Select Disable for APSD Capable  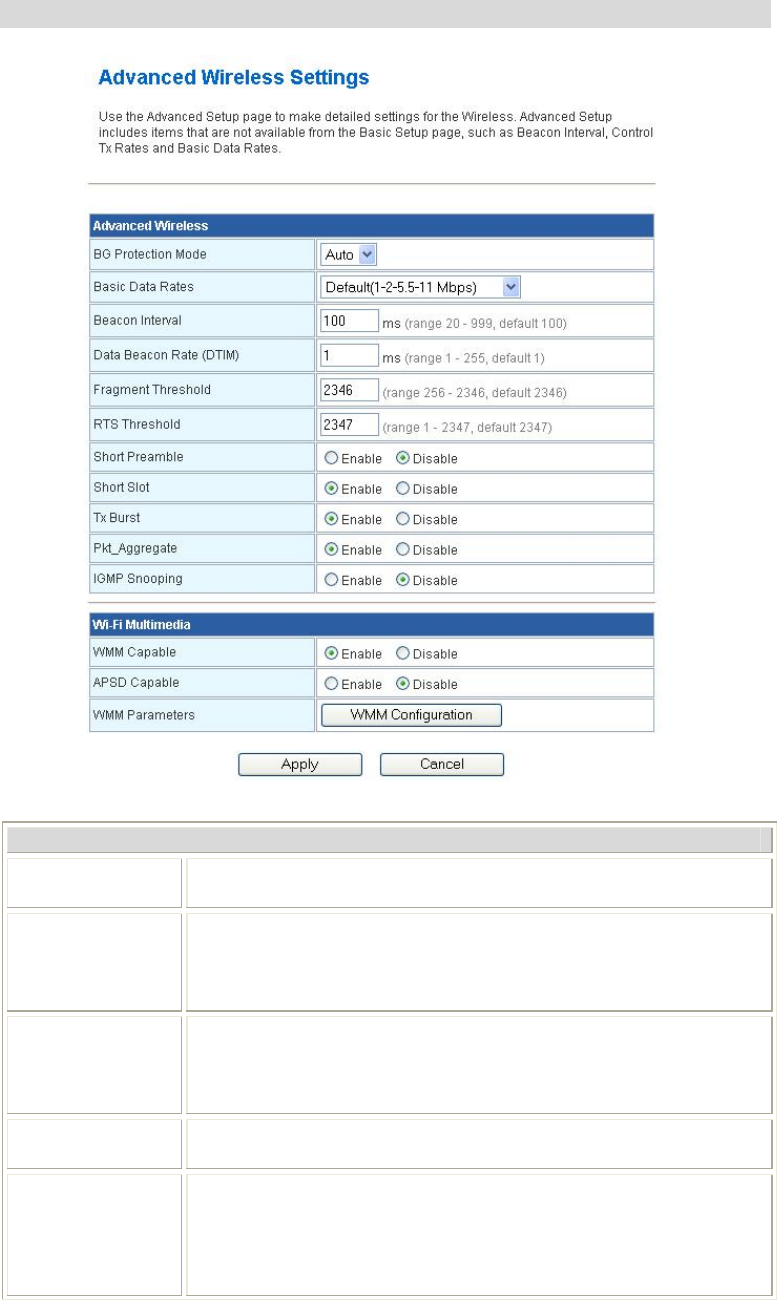403,684
